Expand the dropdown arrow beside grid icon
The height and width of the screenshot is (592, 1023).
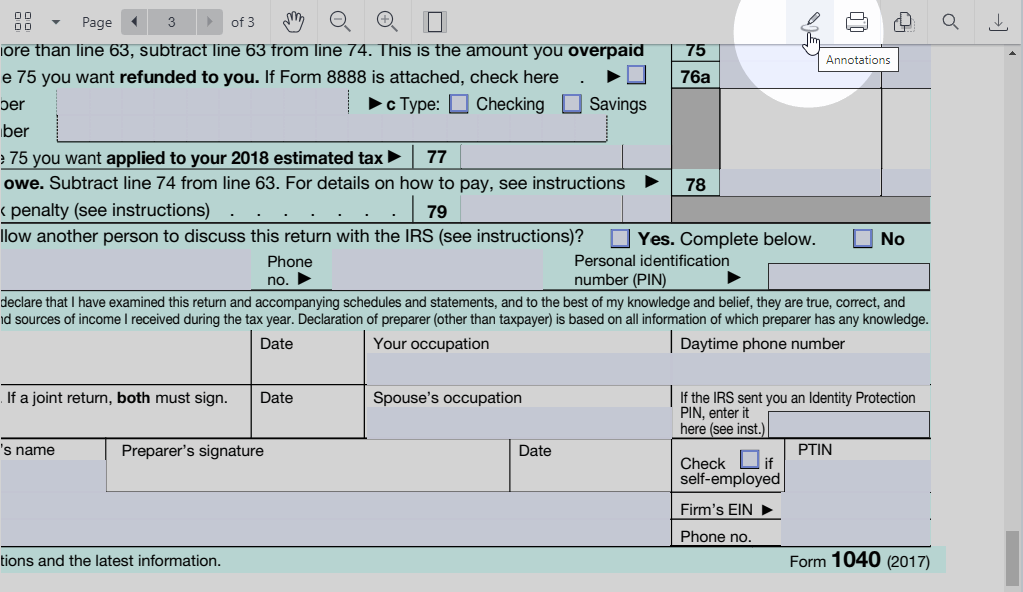pyautogui.click(x=56, y=22)
